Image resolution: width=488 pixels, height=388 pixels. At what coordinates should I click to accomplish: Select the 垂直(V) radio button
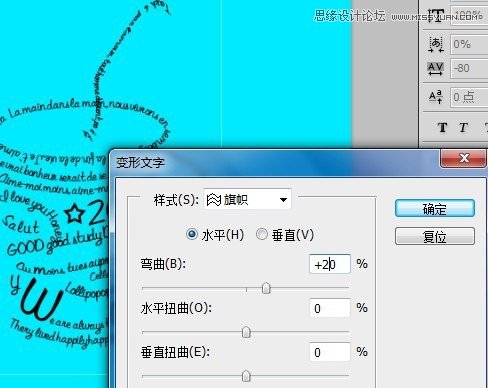click(x=262, y=234)
